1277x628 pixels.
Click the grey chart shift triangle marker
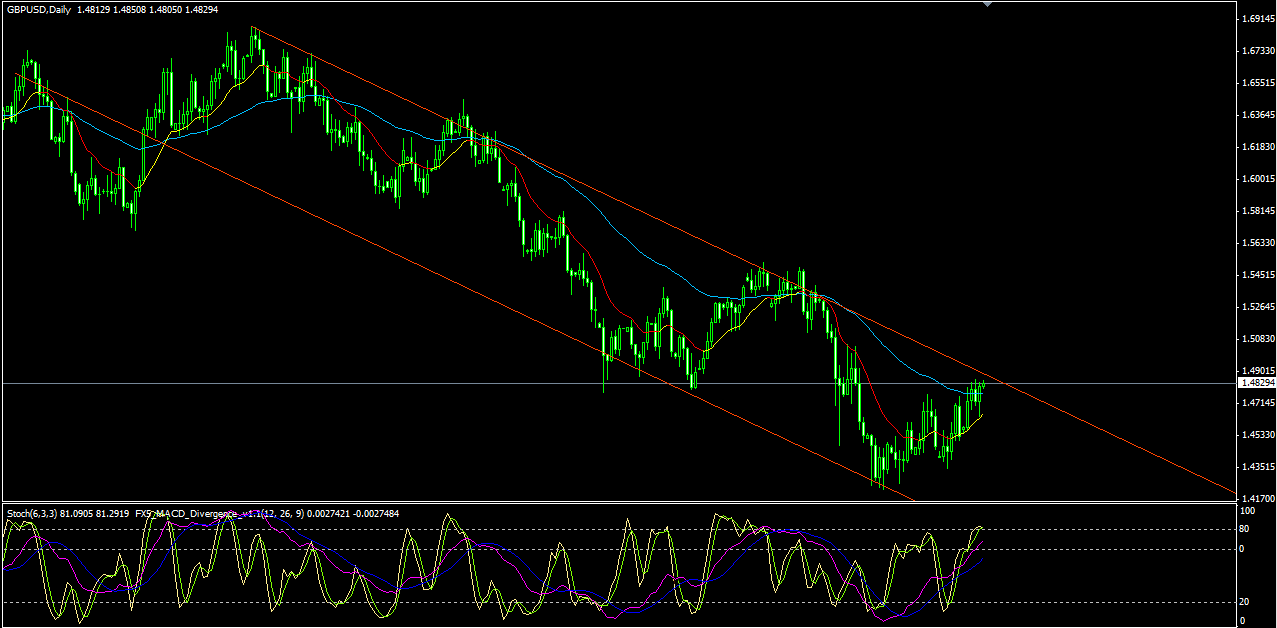tap(988, 4)
